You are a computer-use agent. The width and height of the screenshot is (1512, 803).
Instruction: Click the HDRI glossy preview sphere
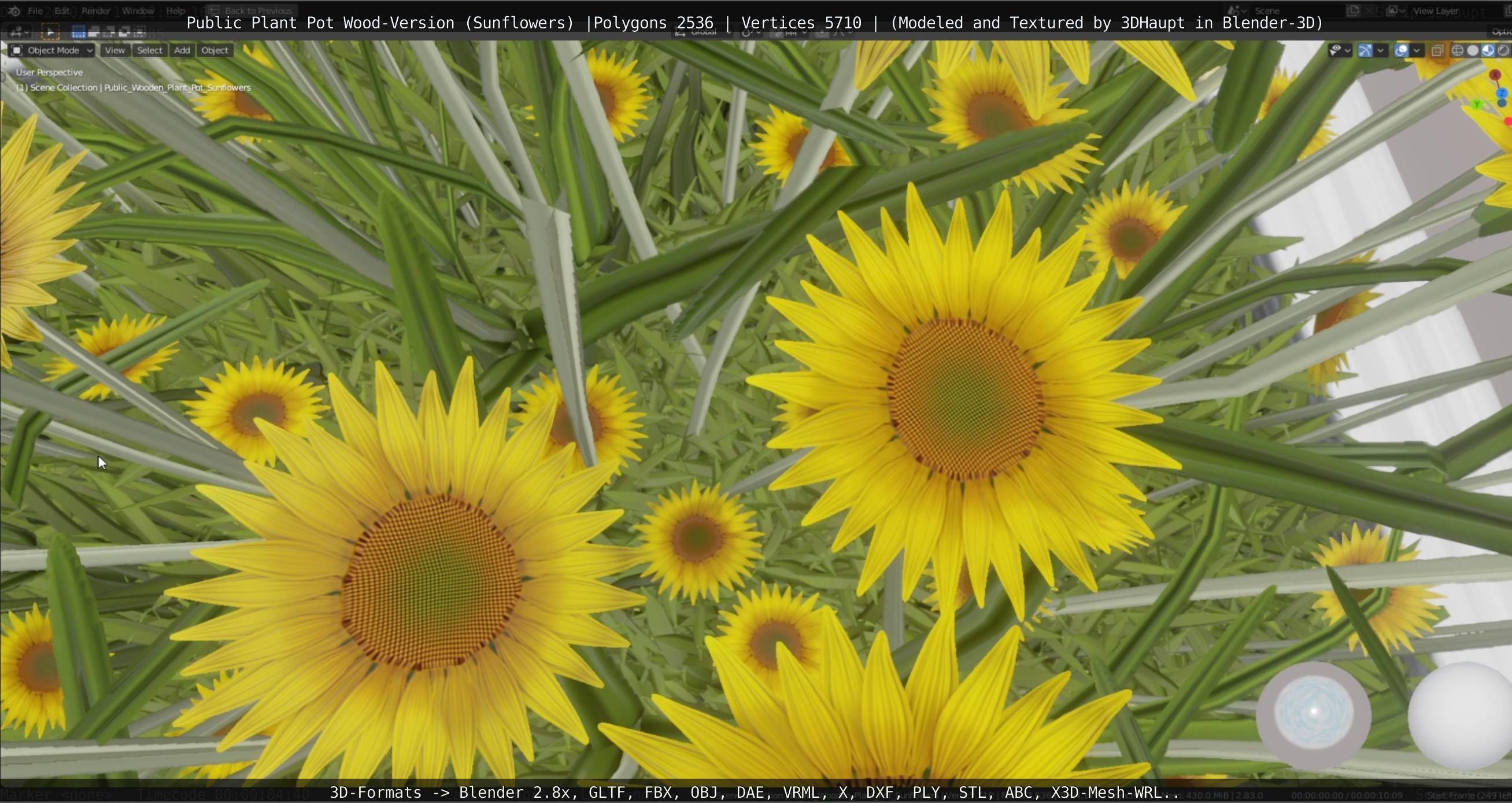pos(1314,712)
